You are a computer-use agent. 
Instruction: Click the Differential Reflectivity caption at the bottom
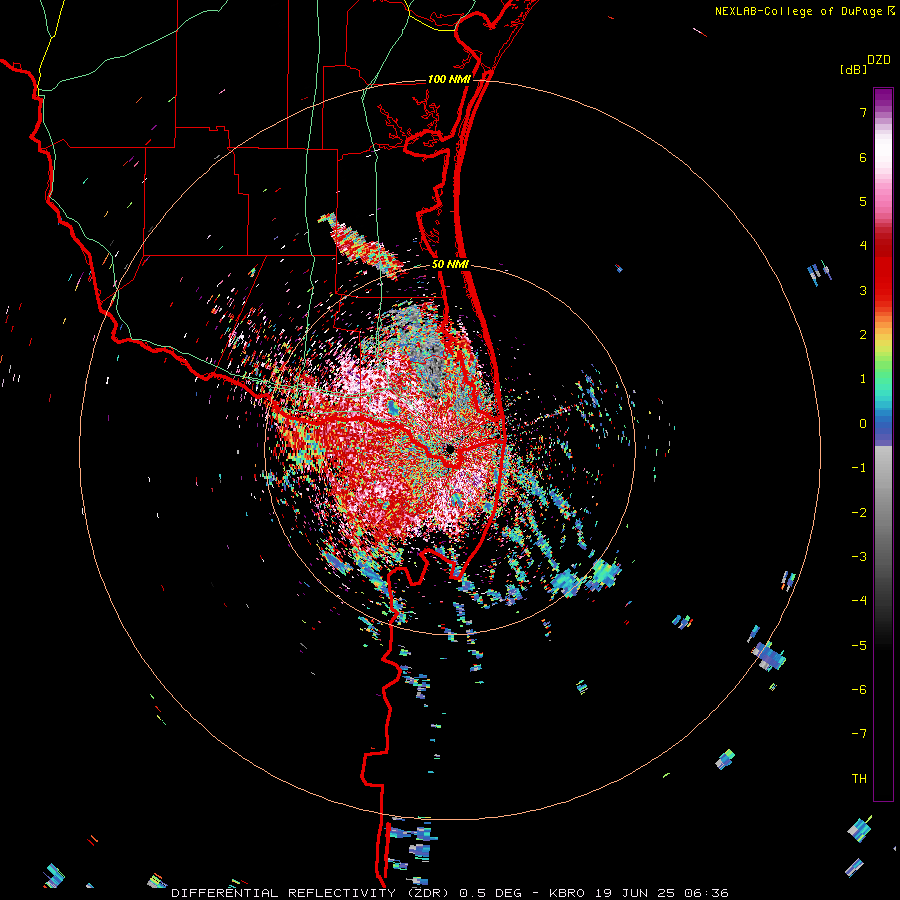pos(449,893)
